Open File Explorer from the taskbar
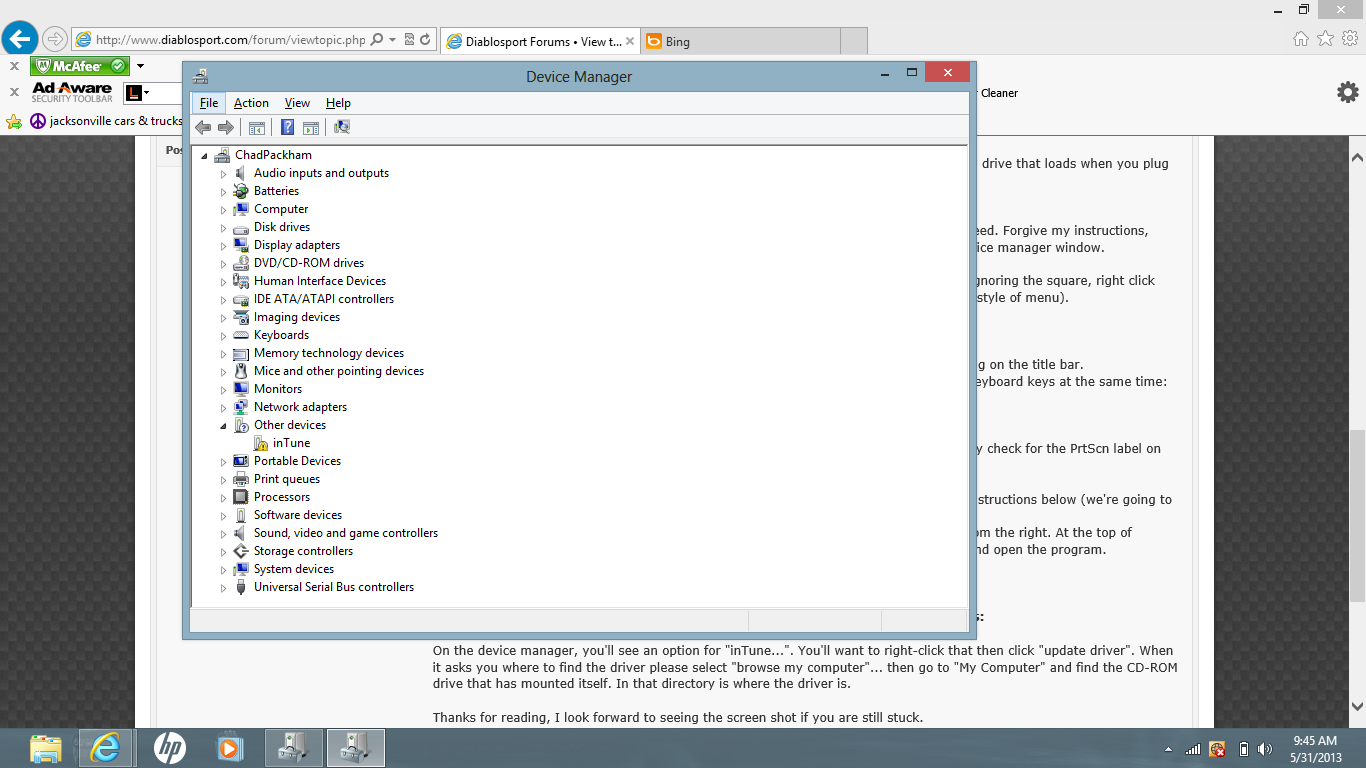This screenshot has width=1366, height=768. pos(45,748)
